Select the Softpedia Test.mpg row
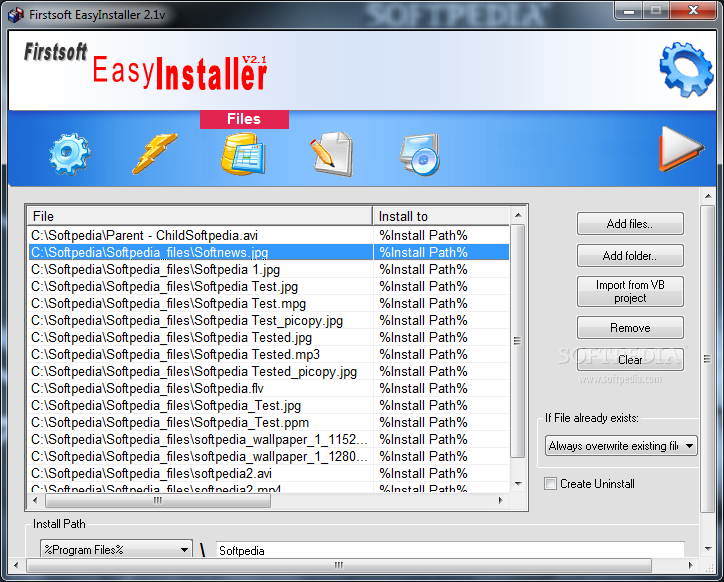This screenshot has width=724, height=582. (269, 303)
